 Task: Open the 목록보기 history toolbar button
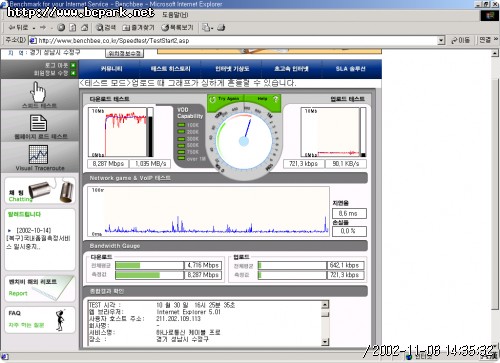177,28
